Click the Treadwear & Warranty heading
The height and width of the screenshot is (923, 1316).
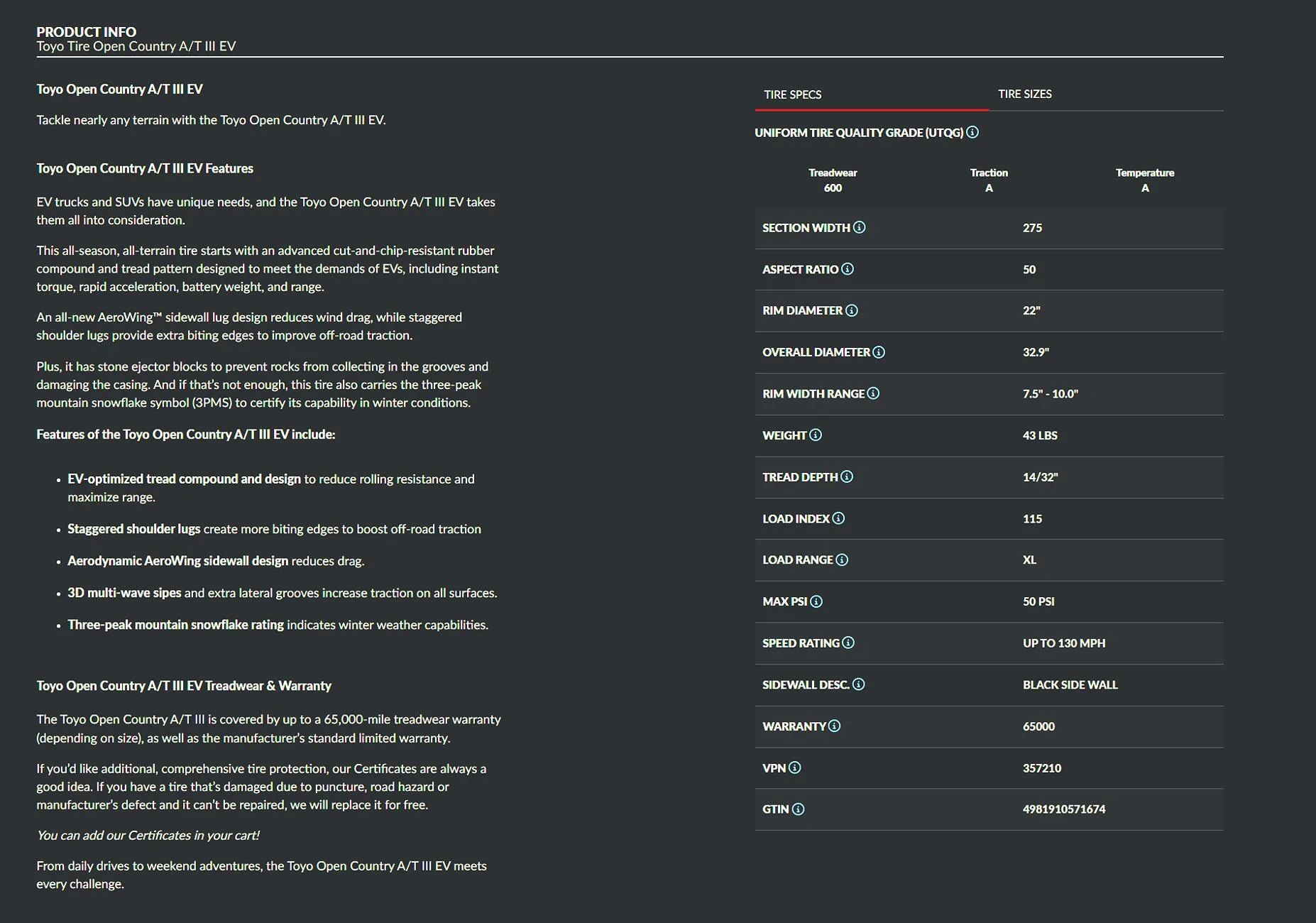point(184,686)
